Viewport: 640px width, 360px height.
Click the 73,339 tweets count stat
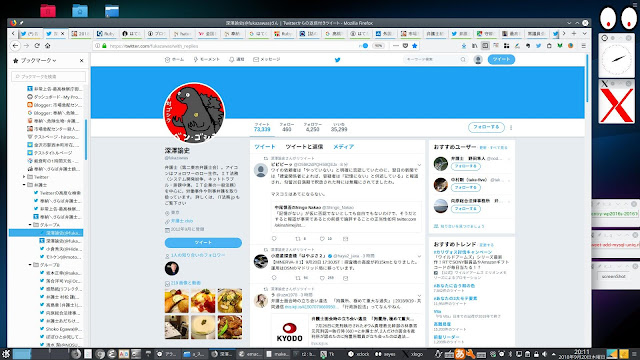pos(262,127)
